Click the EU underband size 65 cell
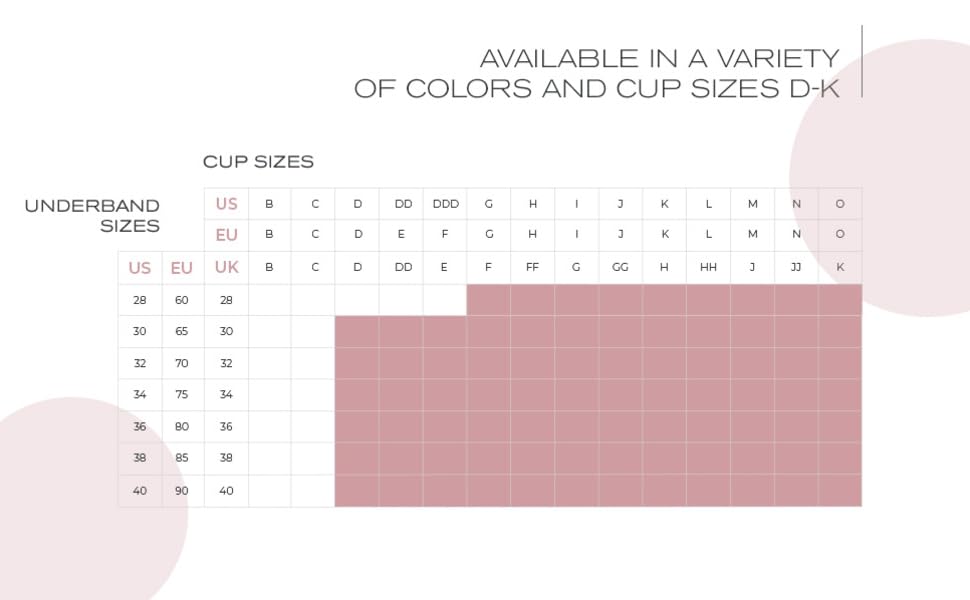 (x=181, y=331)
